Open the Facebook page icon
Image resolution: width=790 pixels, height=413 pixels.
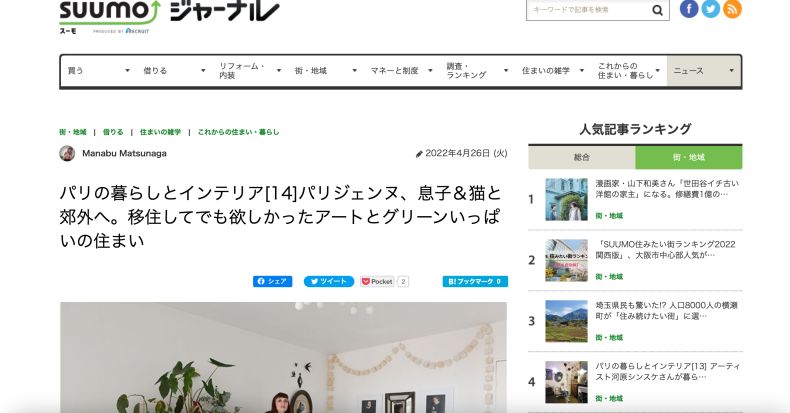pos(689,9)
